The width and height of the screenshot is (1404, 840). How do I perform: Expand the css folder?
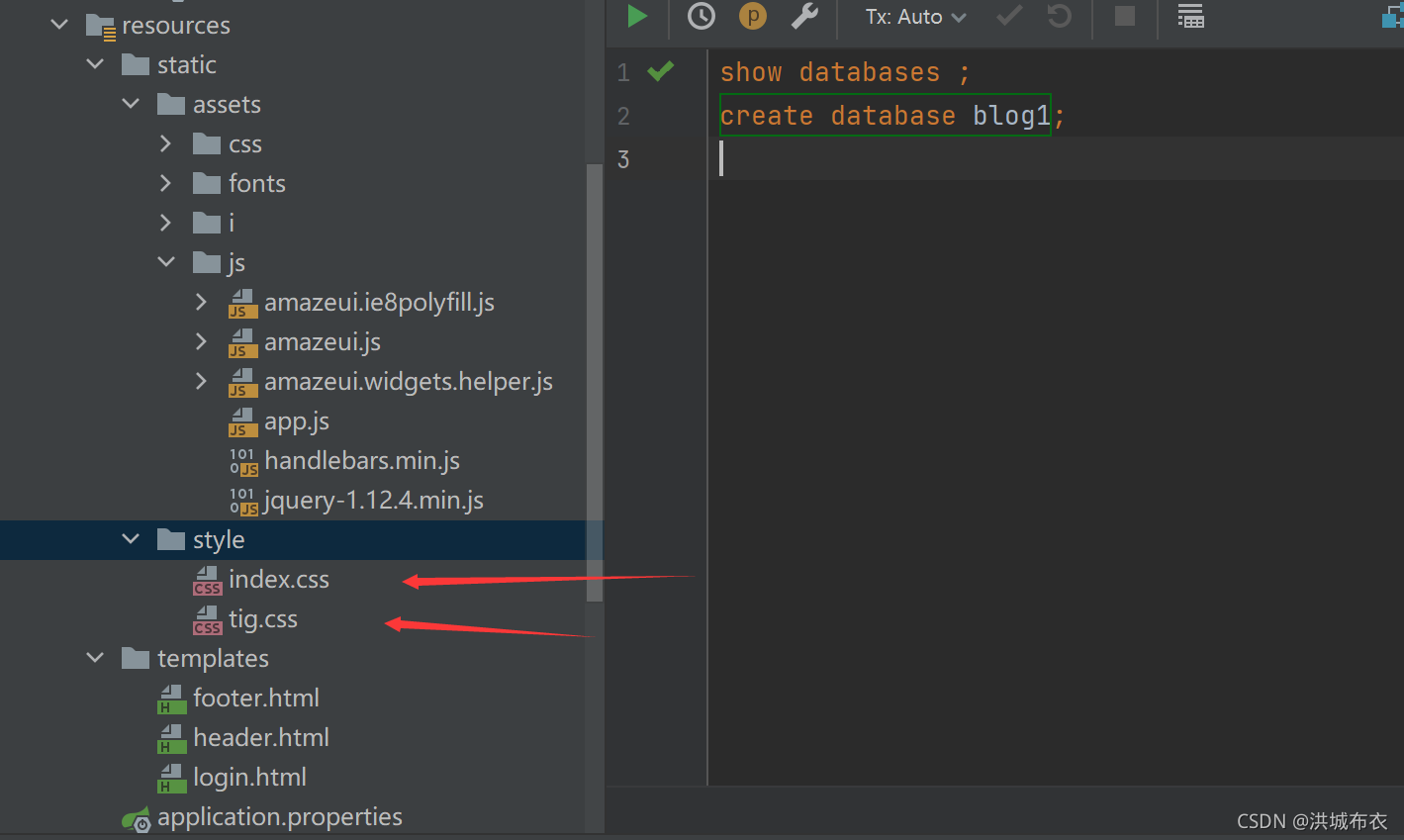click(165, 143)
